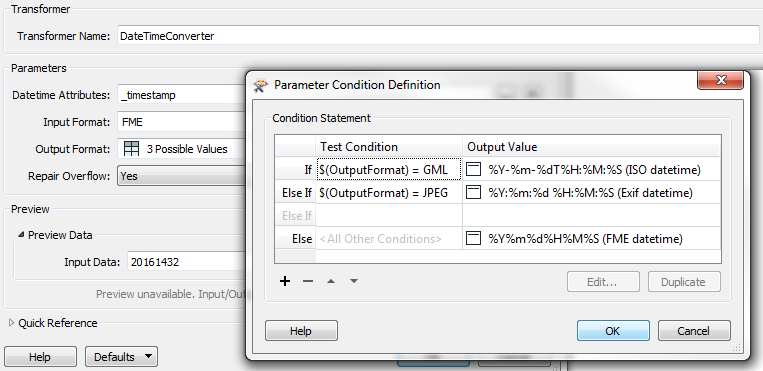Click the ISO datetime output value icon
The width and height of the screenshot is (763, 371).
[473, 170]
